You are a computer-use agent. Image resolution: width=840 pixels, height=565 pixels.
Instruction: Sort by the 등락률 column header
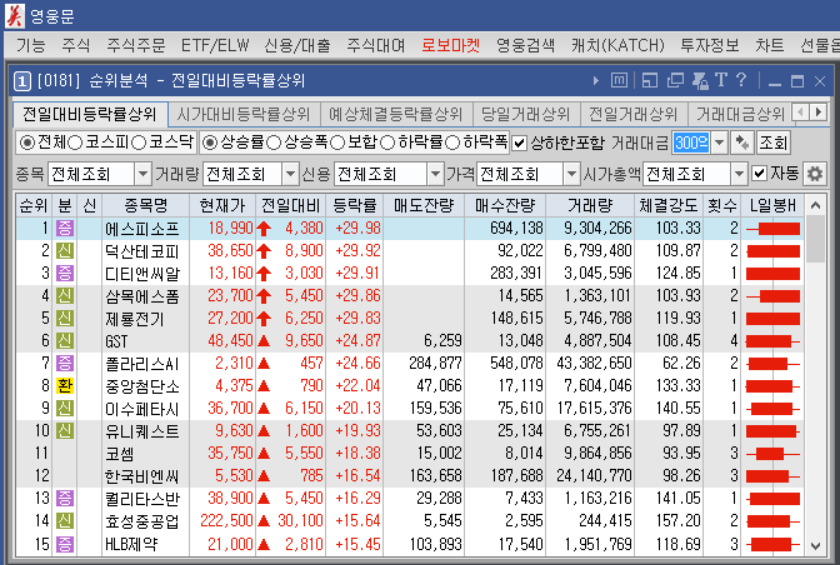(x=354, y=205)
